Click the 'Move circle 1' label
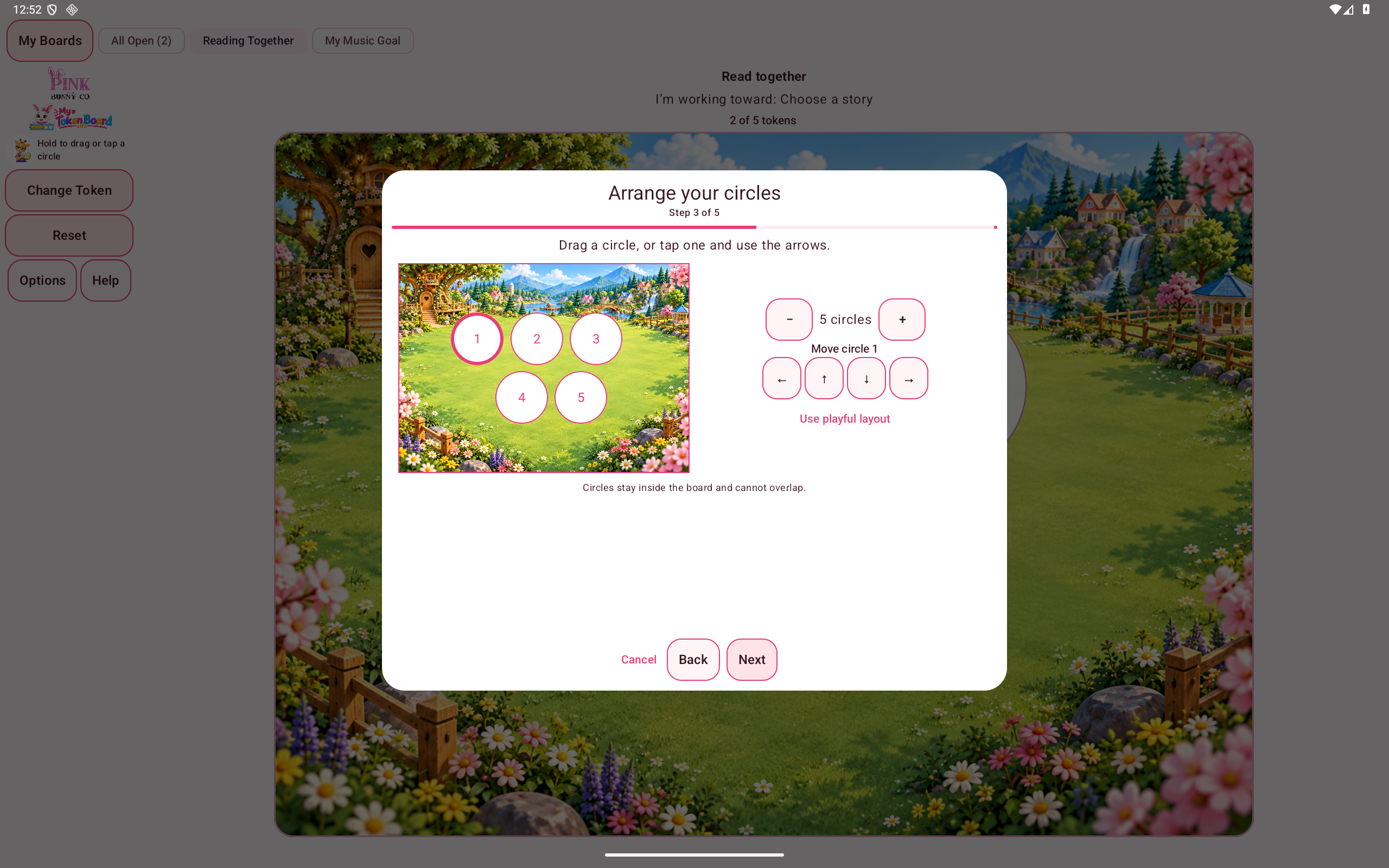1389x868 pixels. coord(844,348)
